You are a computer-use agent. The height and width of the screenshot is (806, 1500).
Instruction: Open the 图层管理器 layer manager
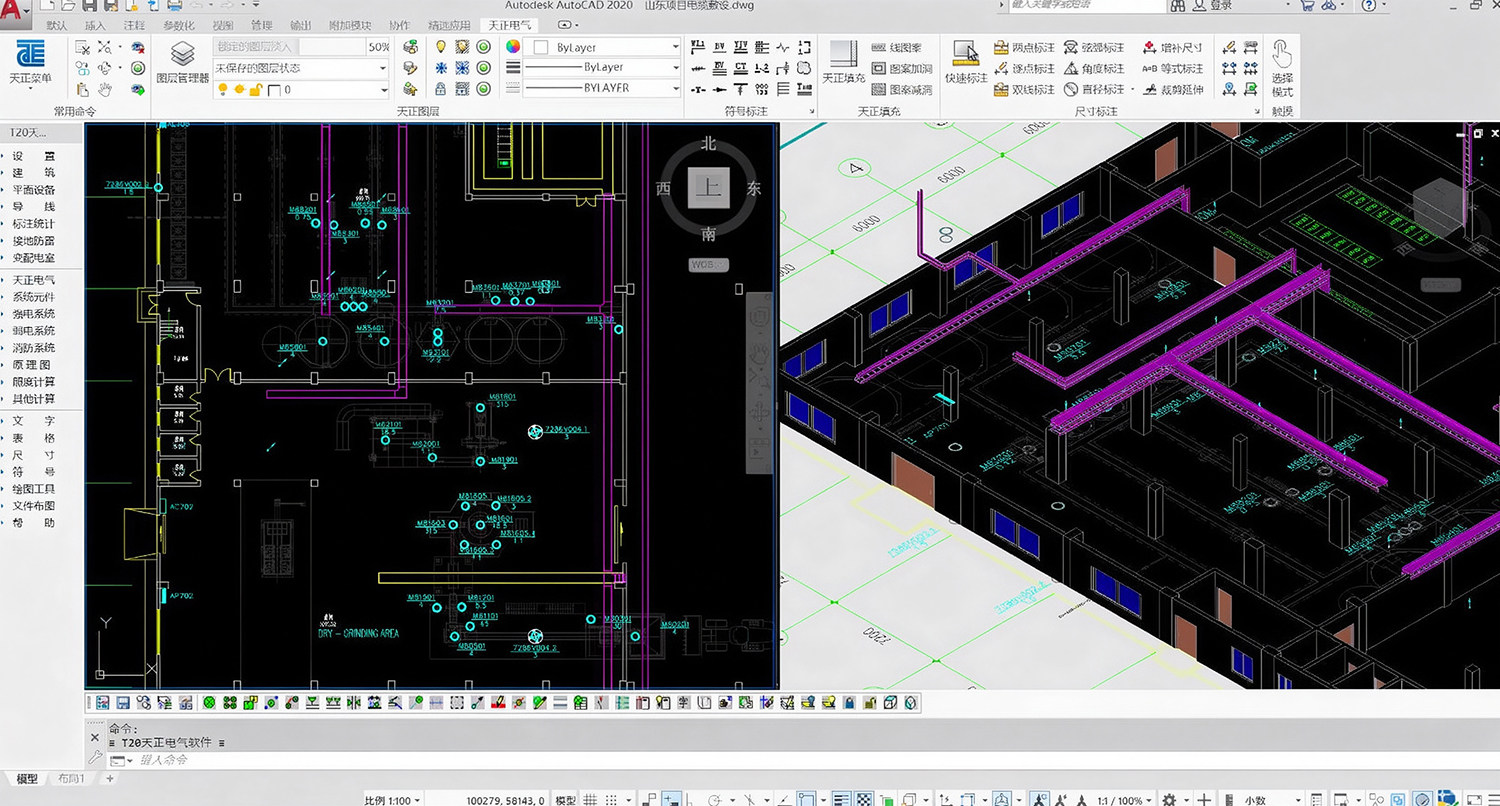[x=182, y=62]
